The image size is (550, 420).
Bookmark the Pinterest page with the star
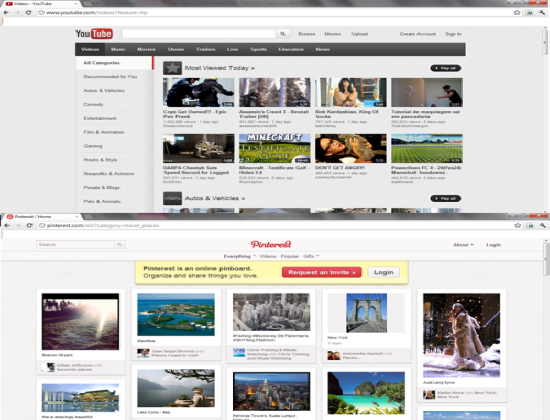pyautogui.click(x=518, y=225)
